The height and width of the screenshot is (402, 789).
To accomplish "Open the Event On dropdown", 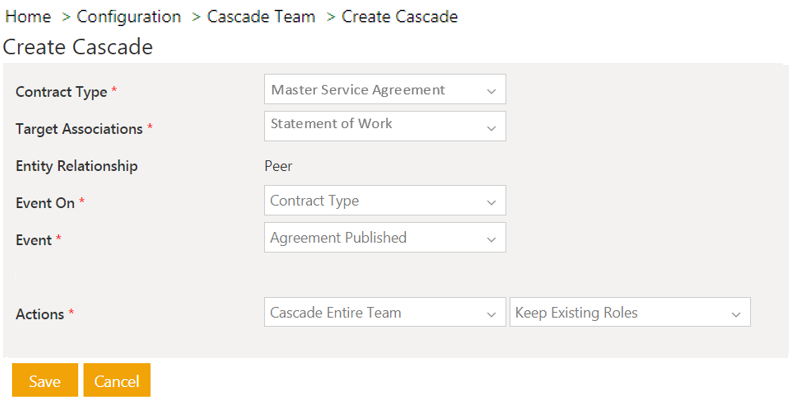I will [384, 201].
